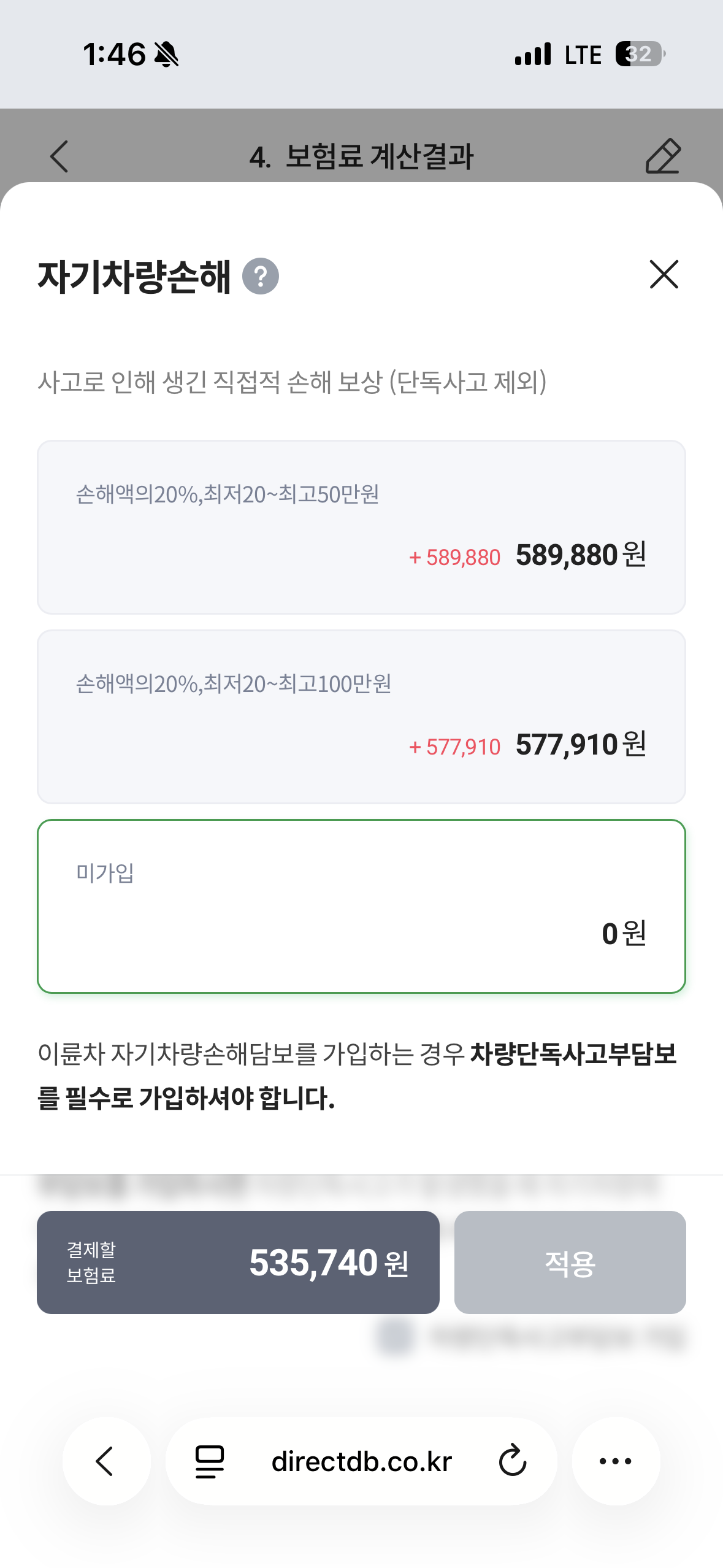Tap the back chevron in the page header
The height and width of the screenshot is (1568, 723).
59,156
